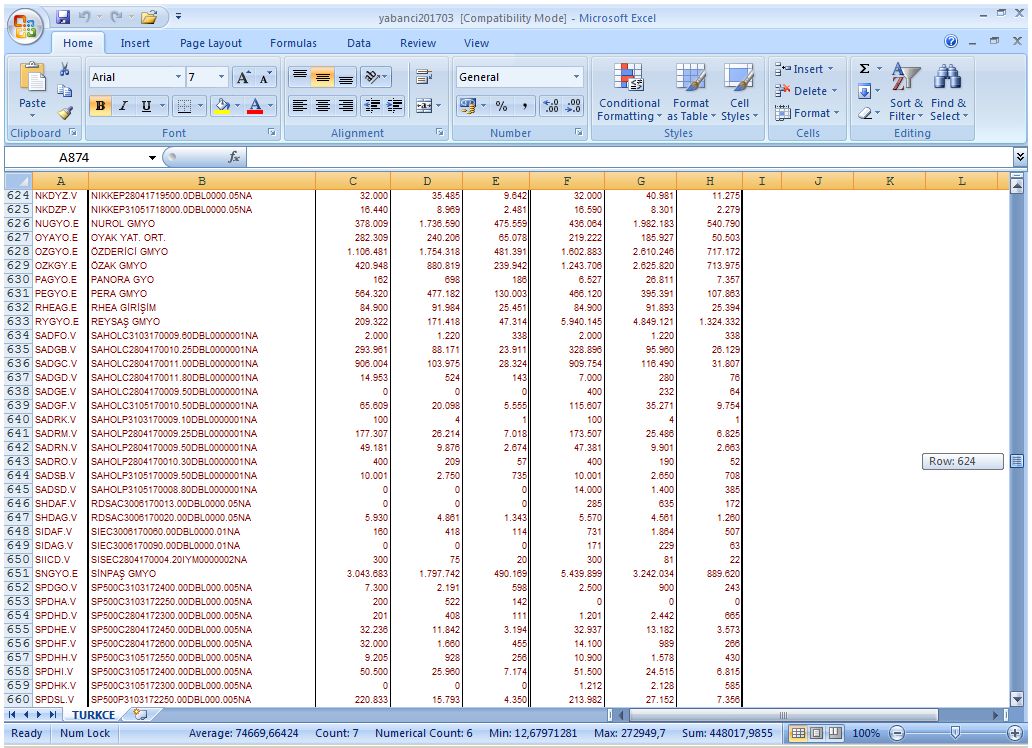The height and width of the screenshot is (748, 1032).
Task: Open Excel Help with the question mark icon
Action: pyautogui.click(x=951, y=41)
